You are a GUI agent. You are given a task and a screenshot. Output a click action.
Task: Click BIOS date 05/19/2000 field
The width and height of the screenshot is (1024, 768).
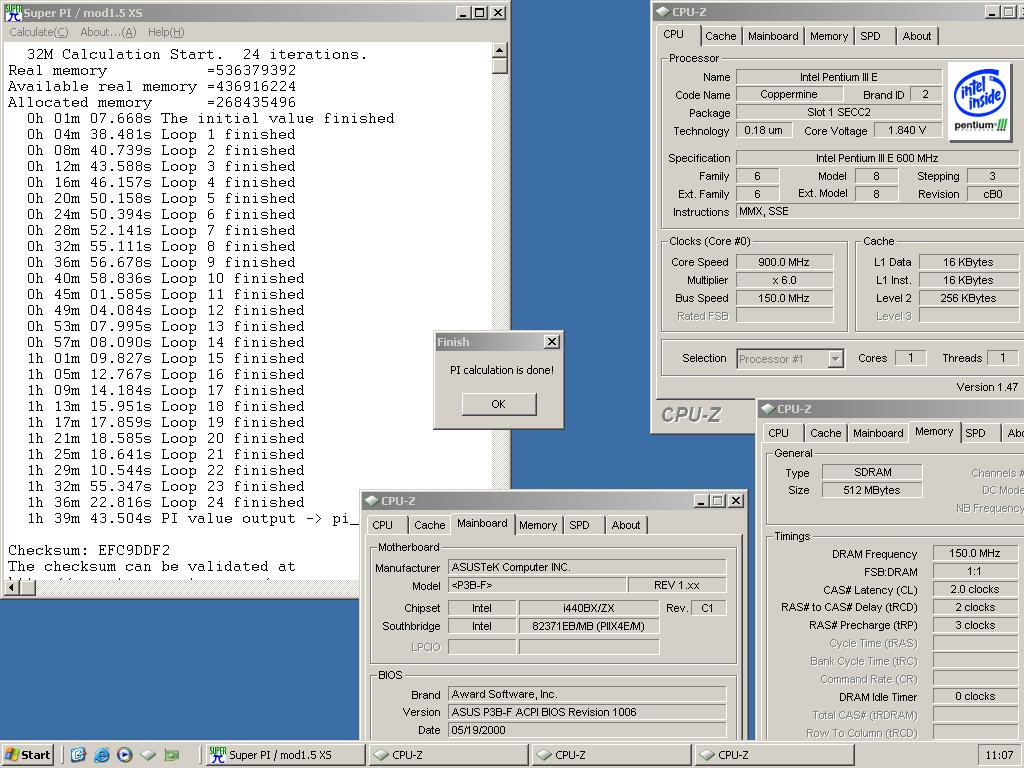pyautogui.click(x=587, y=730)
